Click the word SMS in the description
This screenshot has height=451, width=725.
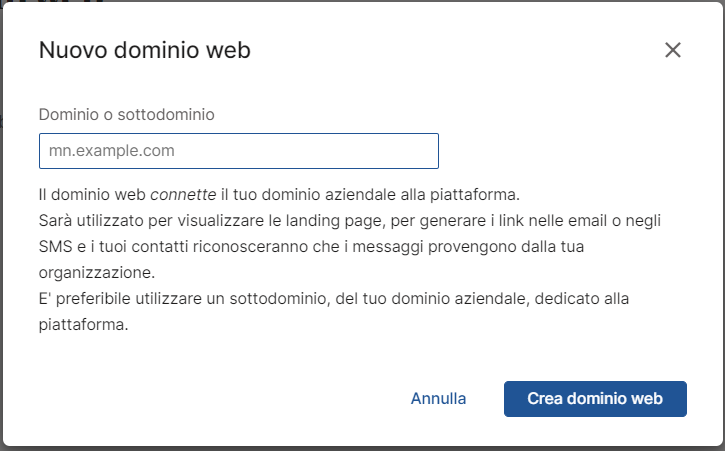pos(55,247)
